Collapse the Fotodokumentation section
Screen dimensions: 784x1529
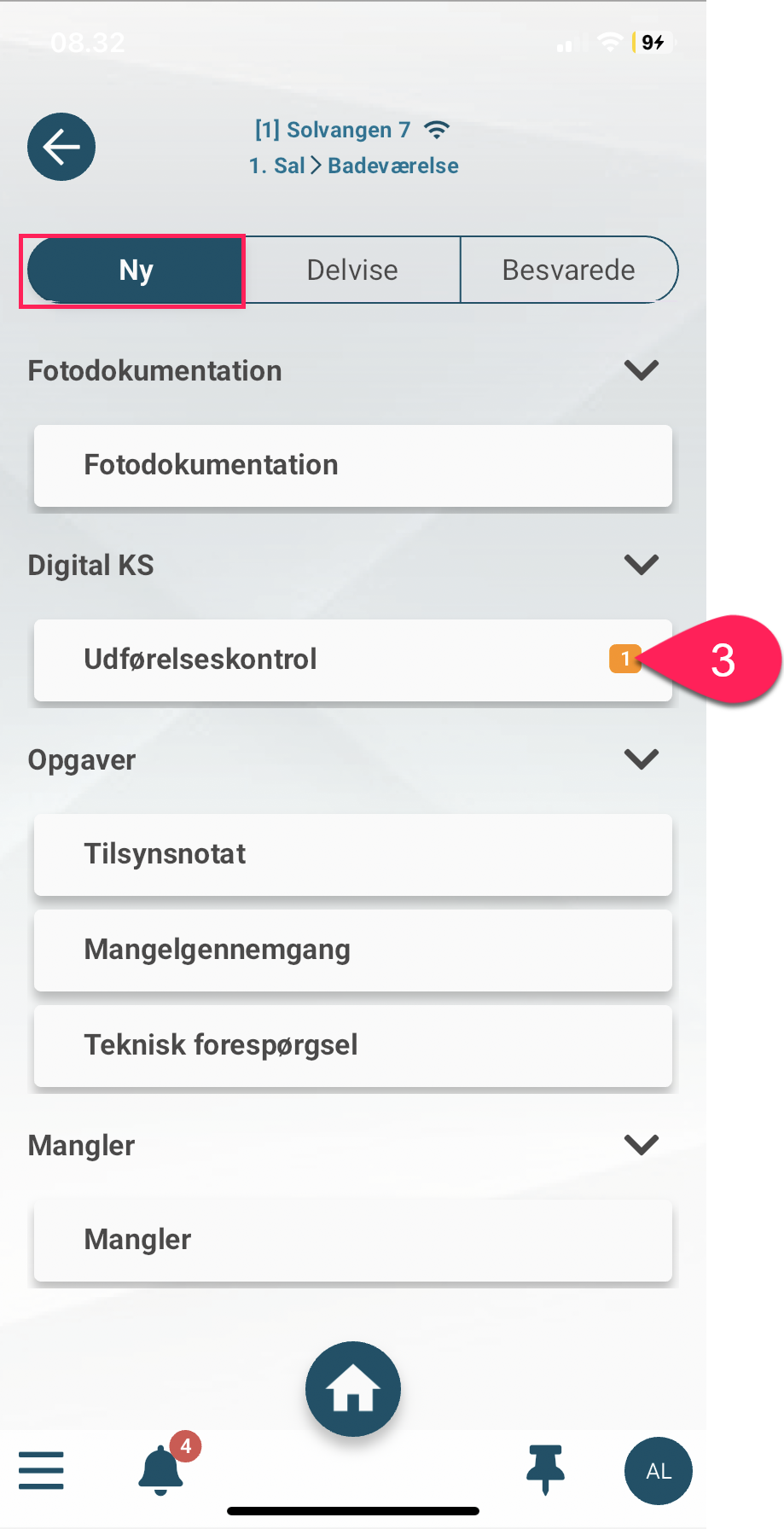(x=642, y=370)
